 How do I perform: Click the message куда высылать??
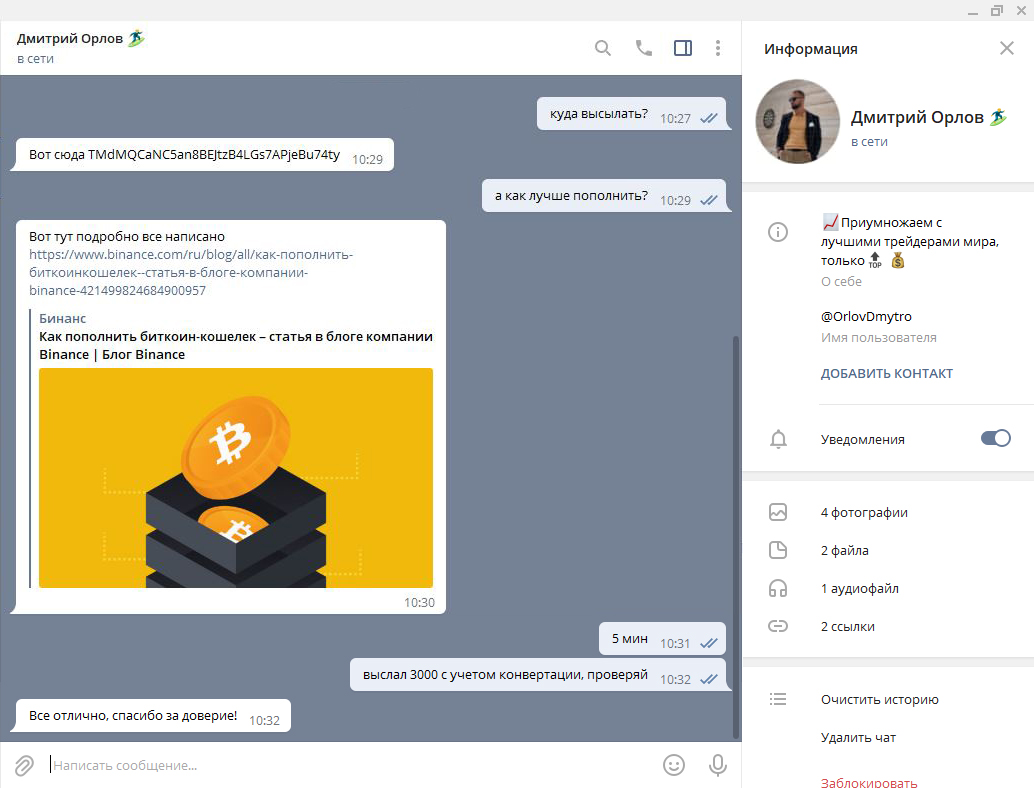pyautogui.click(x=631, y=114)
